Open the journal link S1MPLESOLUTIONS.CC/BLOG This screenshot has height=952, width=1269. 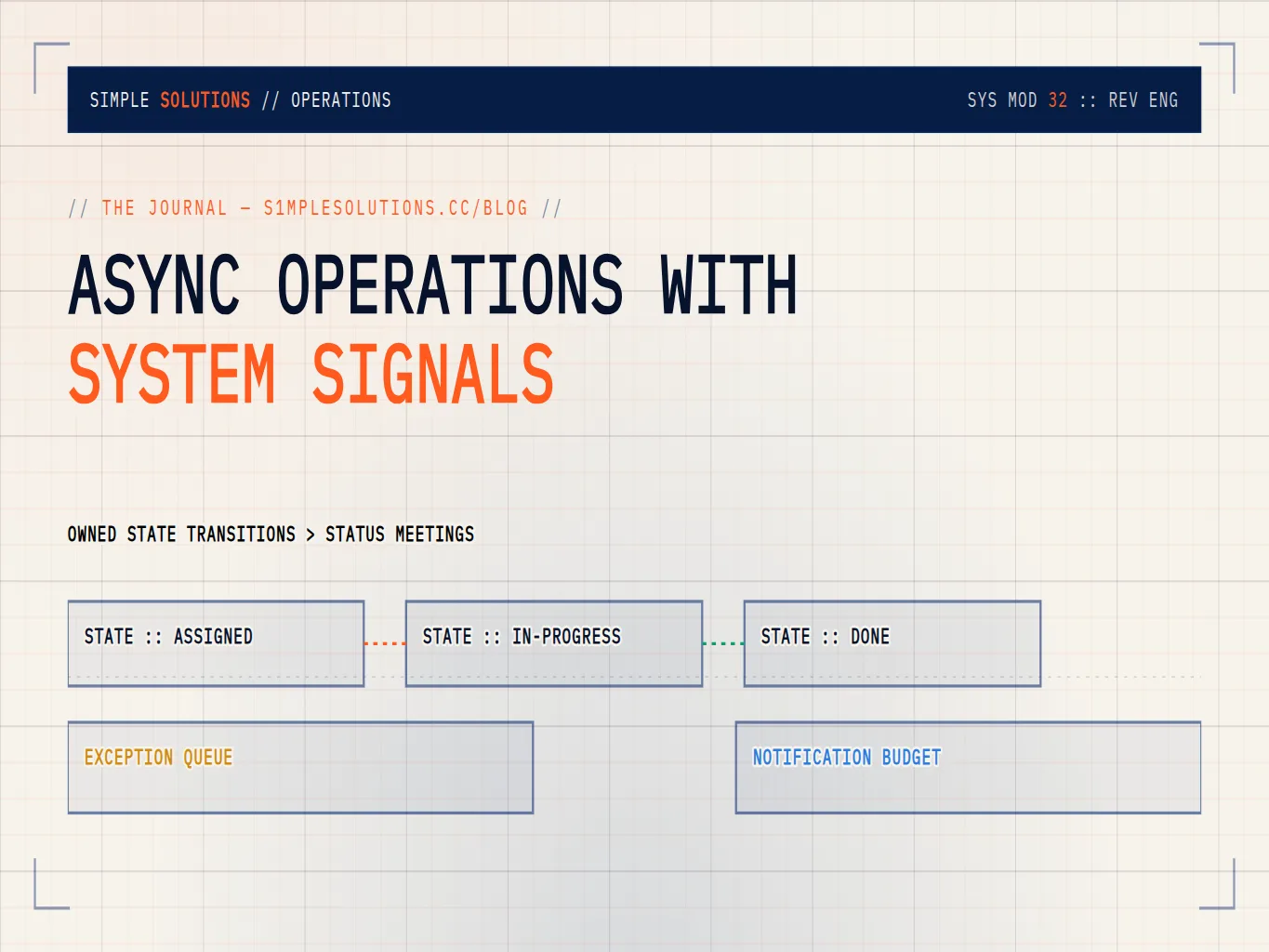tap(395, 208)
